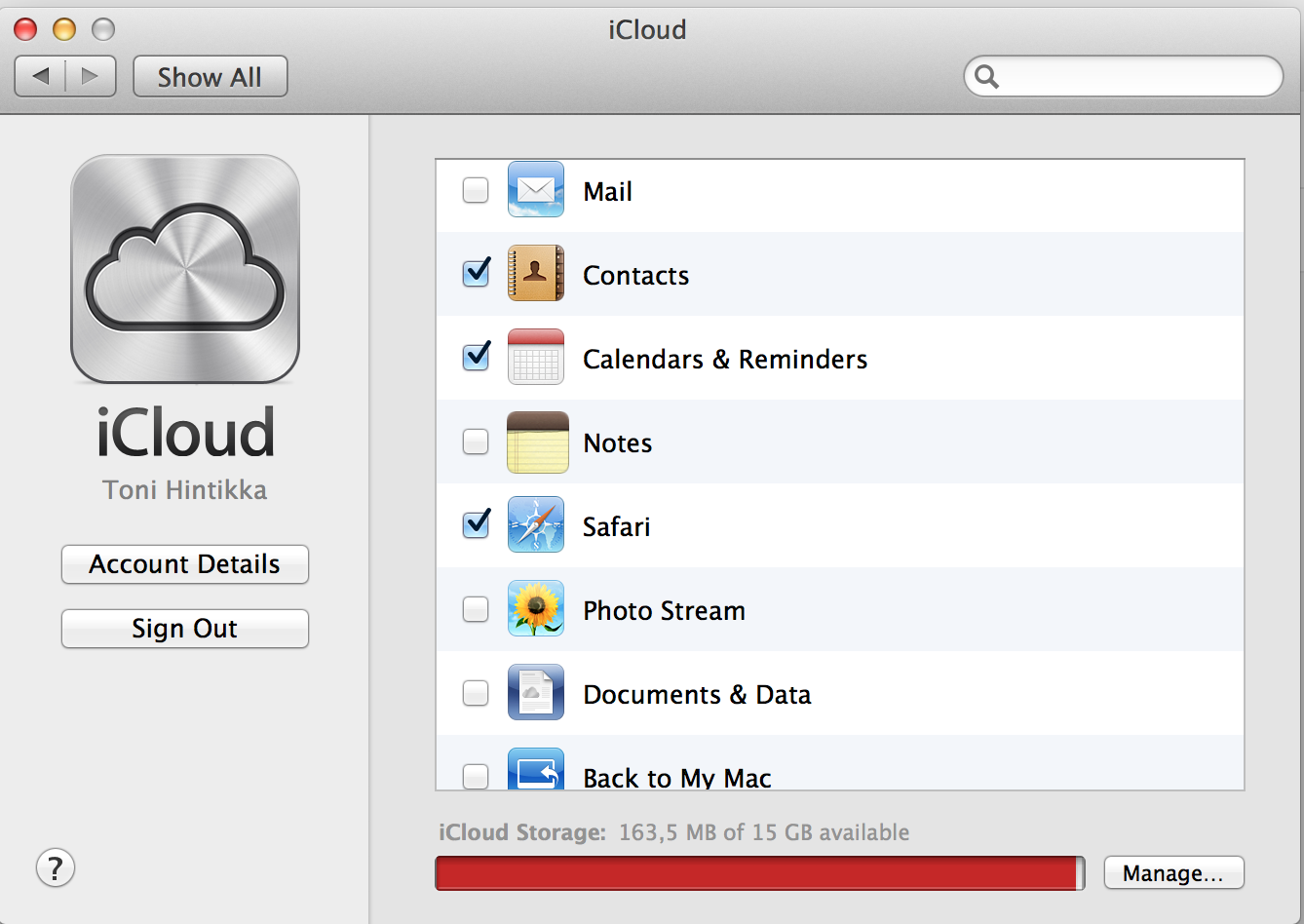Click the large iCloud title text
The height and width of the screenshot is (924, 1304).
(x=185, y=432)
